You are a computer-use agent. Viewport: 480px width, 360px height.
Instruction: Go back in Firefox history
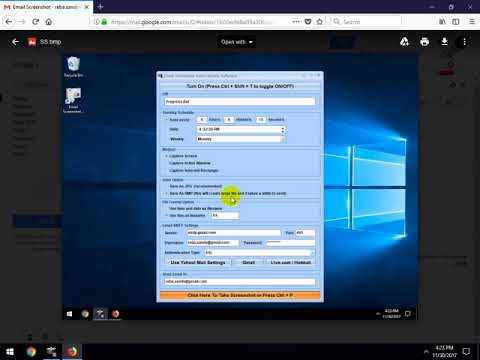coord(9,22)
